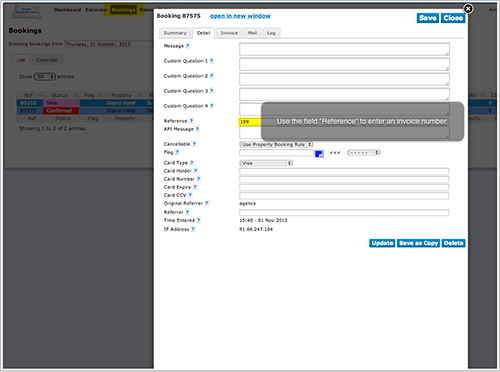Viewport: 500px width, 372px height.
Task: Click the Card Number input field
Action: 344,180
